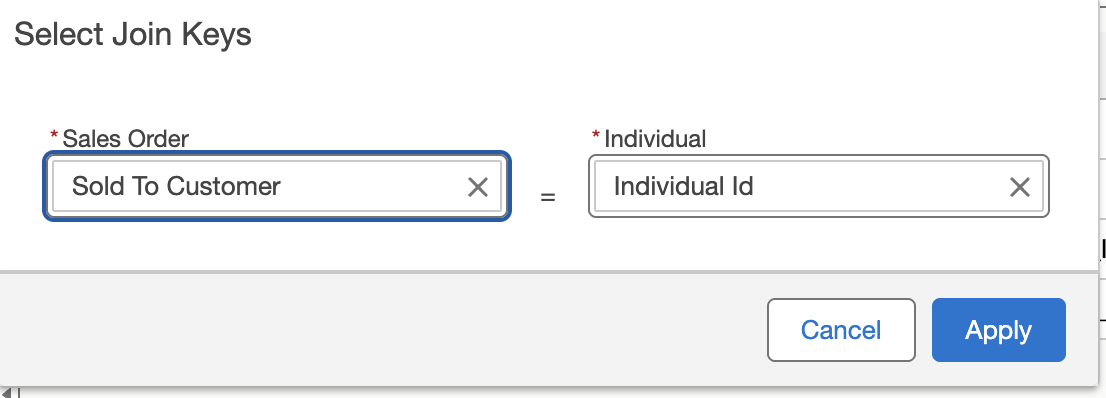
Task: Click the red asterisk beside Individual
Action: click(596, 135)
